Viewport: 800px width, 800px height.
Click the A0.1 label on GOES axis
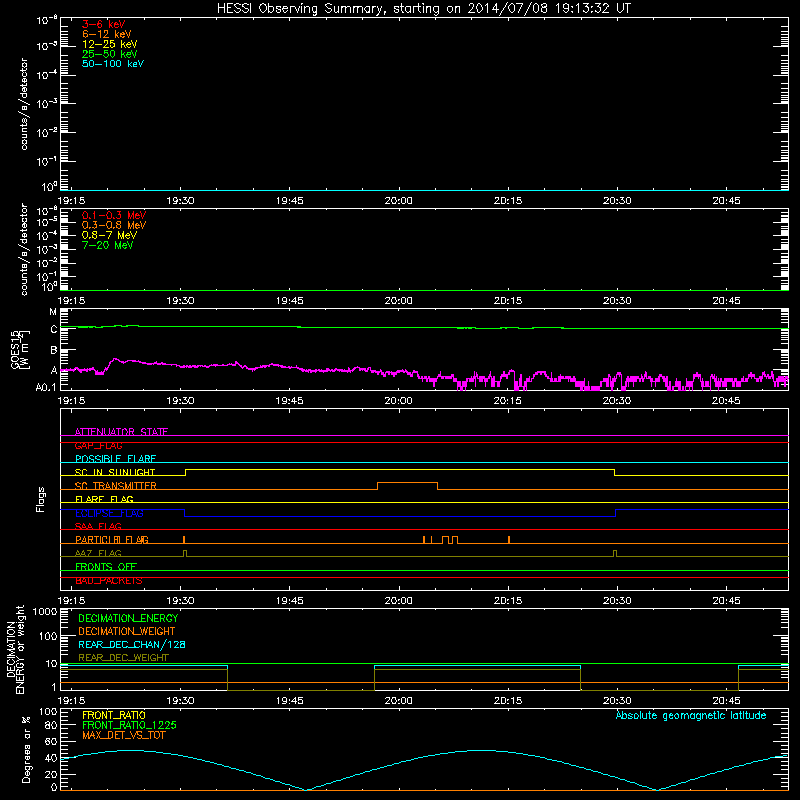[46, 387]
